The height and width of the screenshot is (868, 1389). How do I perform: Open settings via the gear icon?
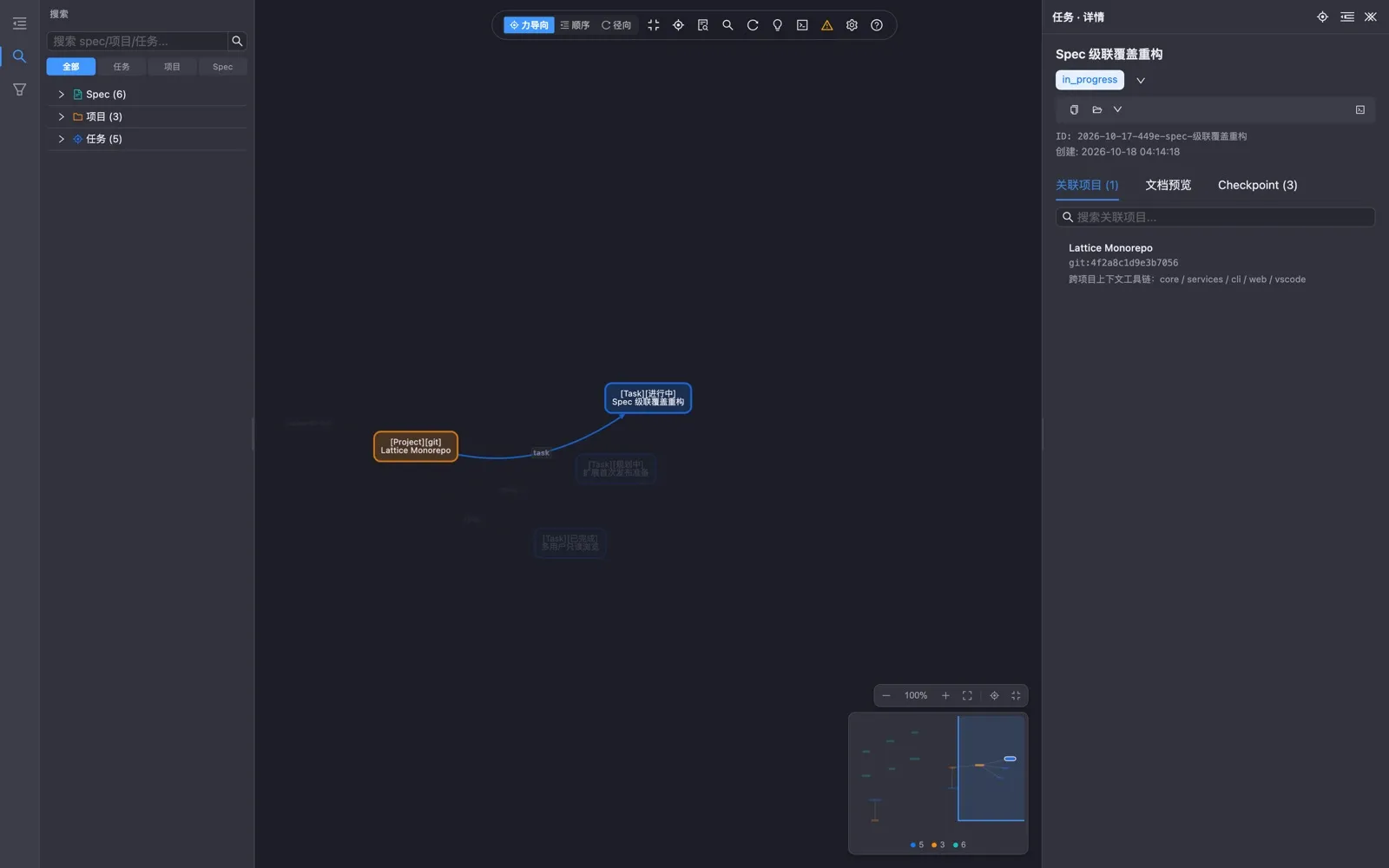[x=852, y=25]
